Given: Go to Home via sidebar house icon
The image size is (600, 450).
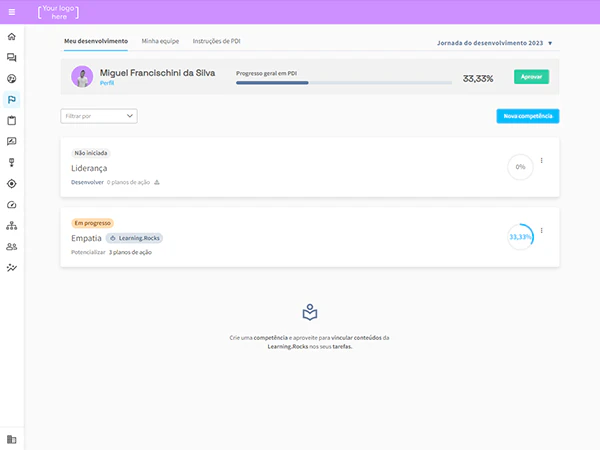Looking at the screenshot, I should (12, 37).
